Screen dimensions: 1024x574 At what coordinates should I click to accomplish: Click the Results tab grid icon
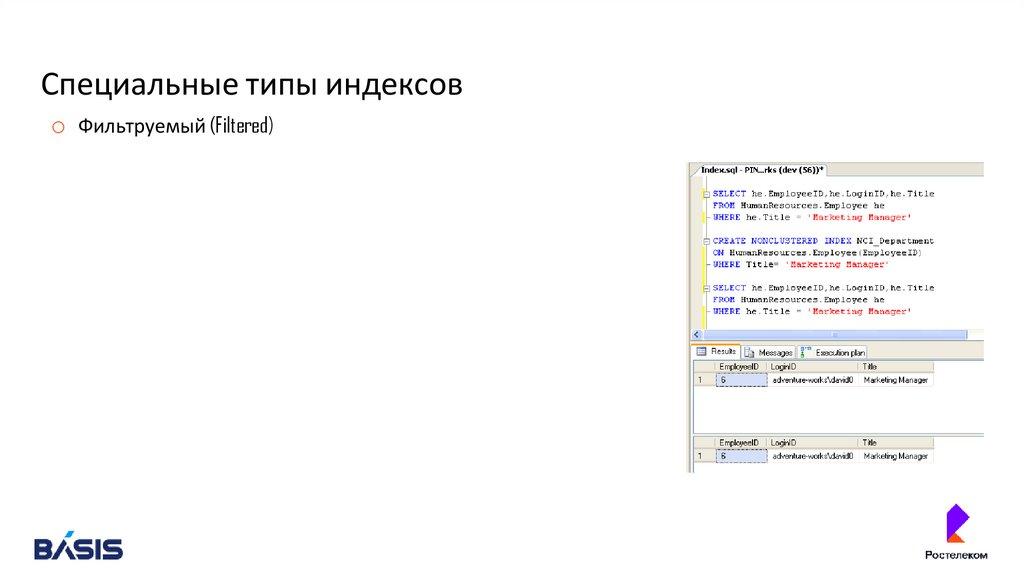pos(702,352)
